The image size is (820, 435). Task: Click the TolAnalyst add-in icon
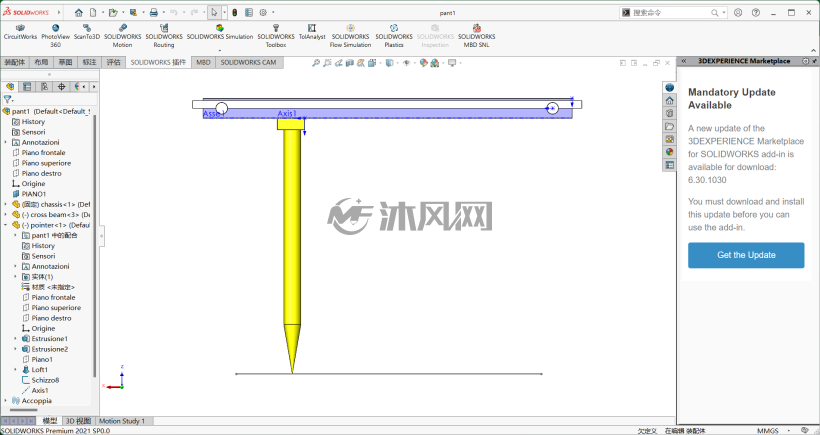(x=312, y=32)
